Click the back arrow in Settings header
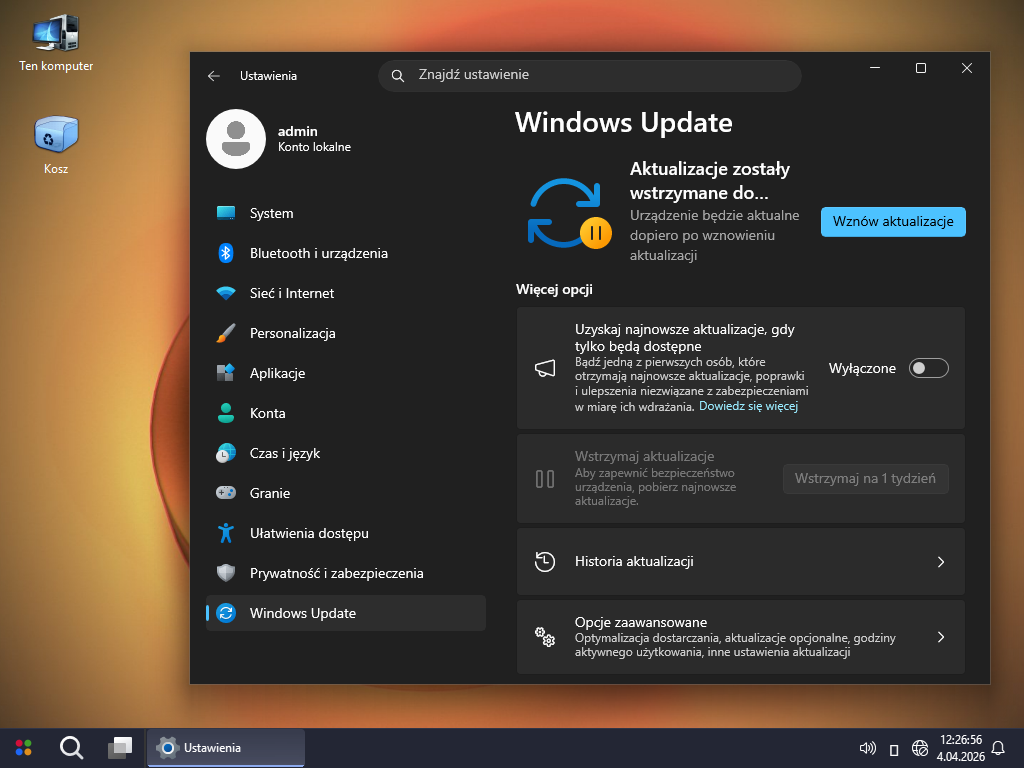 click(x=213, y=76)
